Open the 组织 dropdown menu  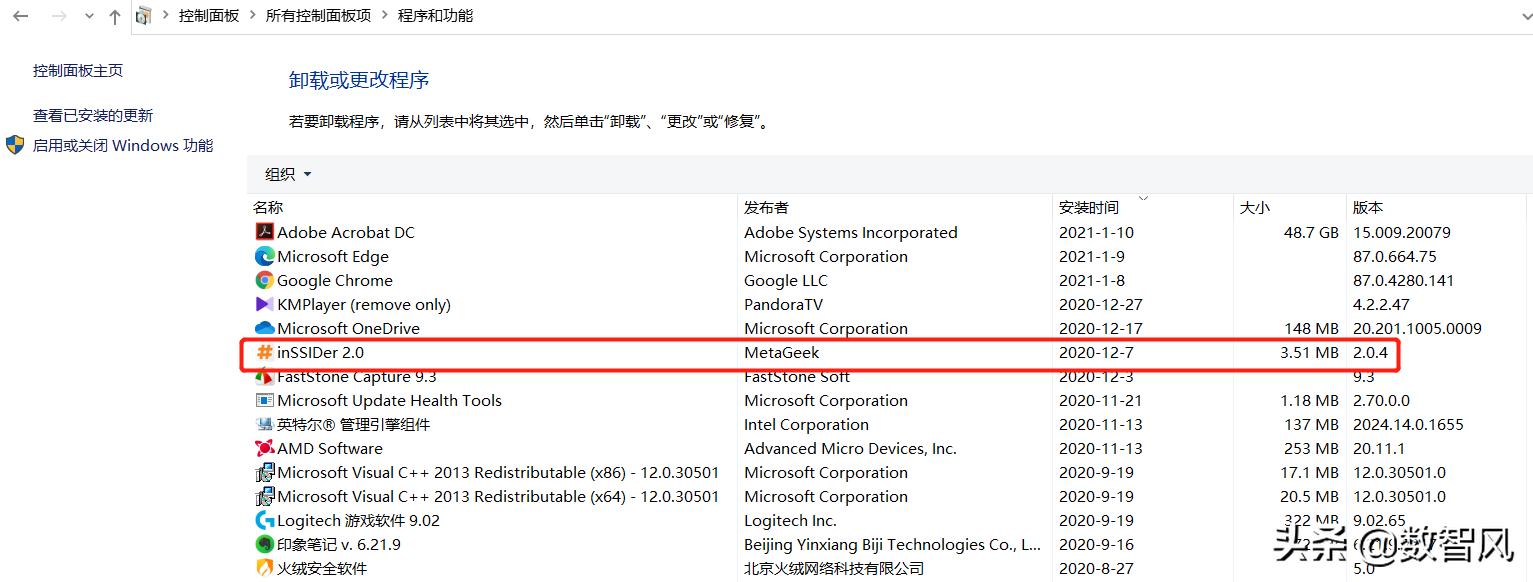tap(286, 173)
